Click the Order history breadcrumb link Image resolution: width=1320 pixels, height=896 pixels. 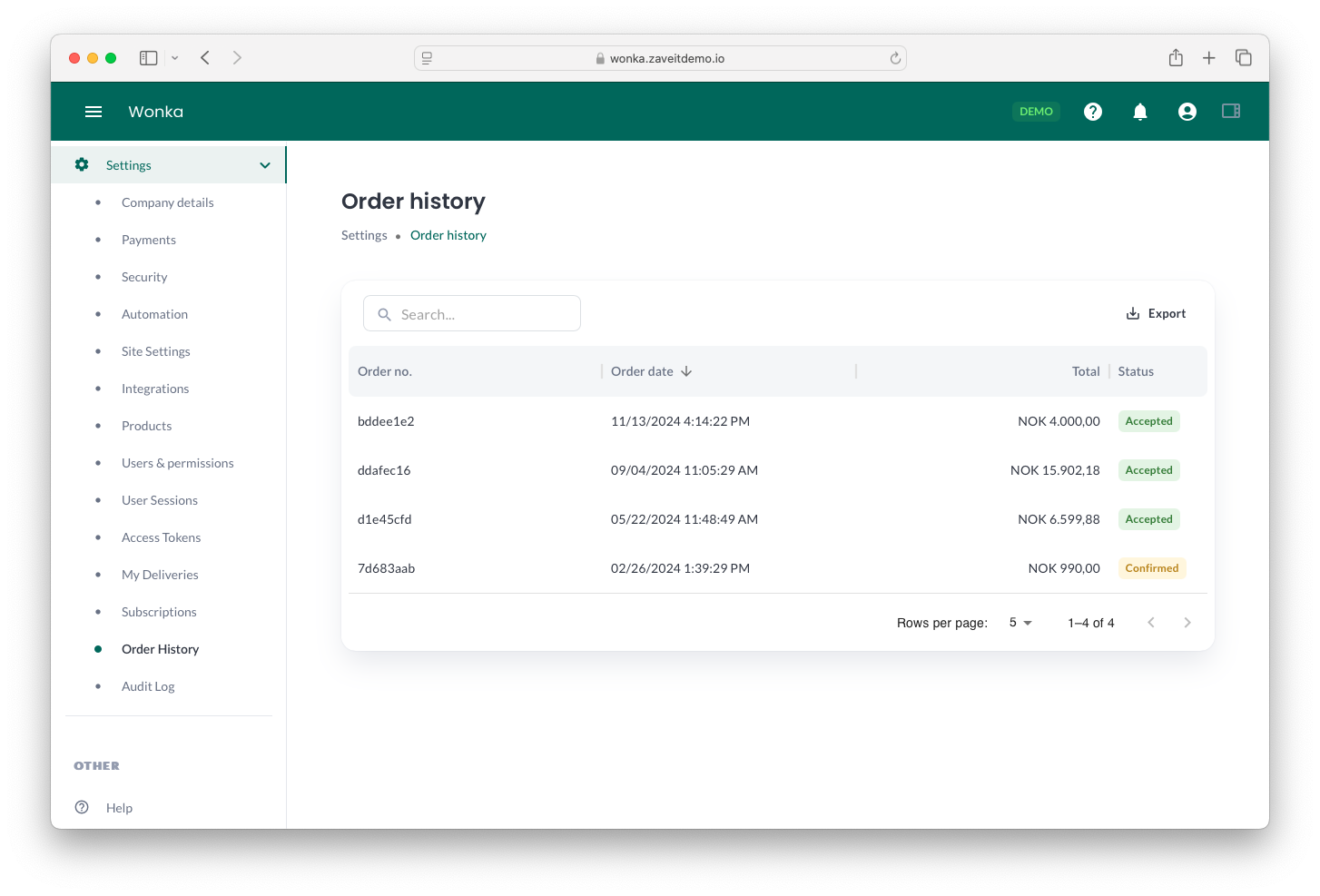click(x=448, y=235)
